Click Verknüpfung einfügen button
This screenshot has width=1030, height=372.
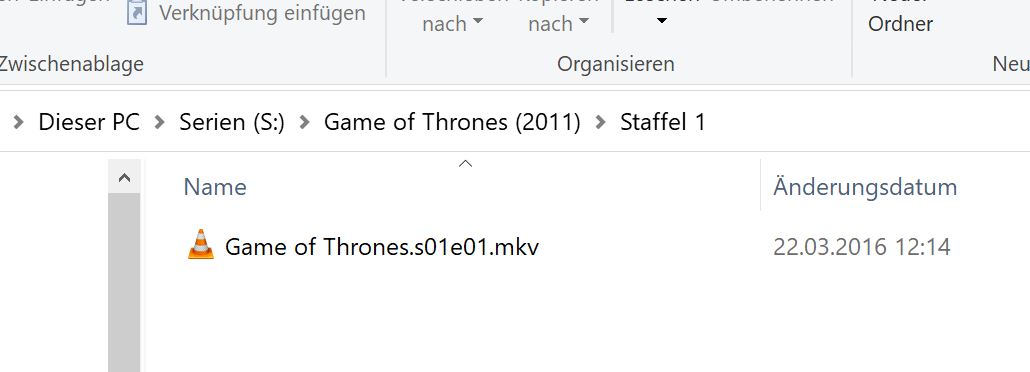click(x=246, y=12)
